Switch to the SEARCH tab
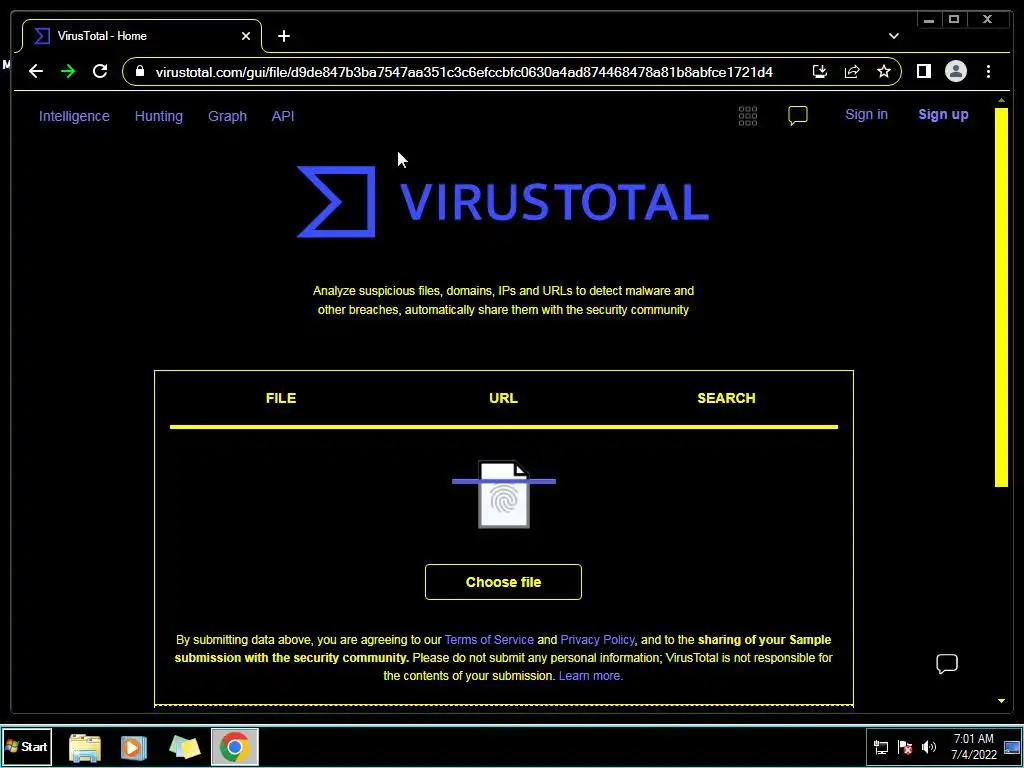Image resolution: width=1024 pixels, height=768 pixels. pyautogui.click(x=726, y=398)
